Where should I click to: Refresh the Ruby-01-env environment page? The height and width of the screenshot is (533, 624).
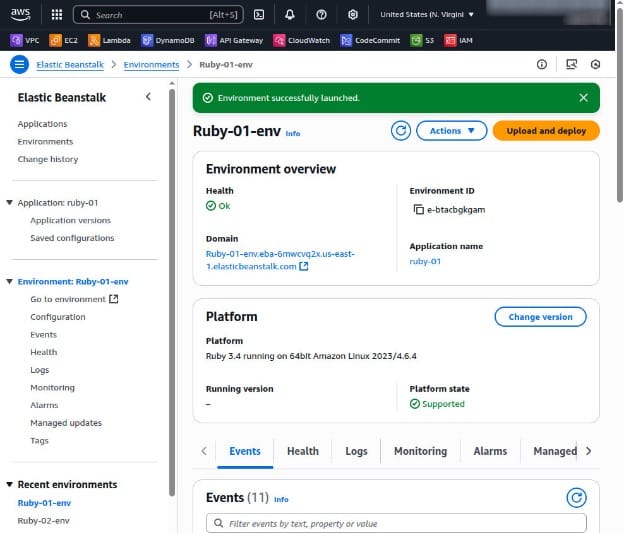pyautogui.click(x=401, y=131)
